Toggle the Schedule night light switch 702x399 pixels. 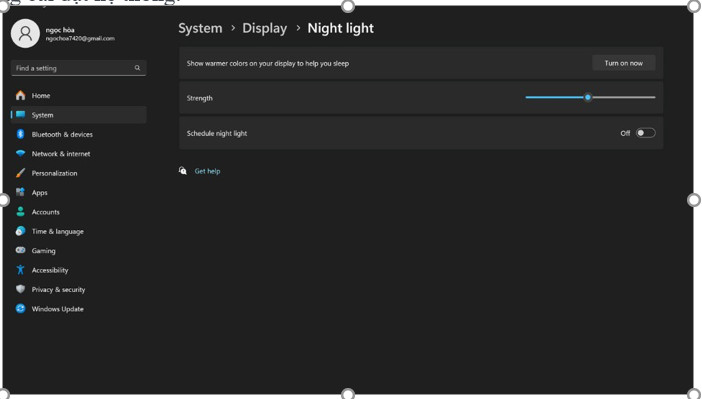coord(646,133)
